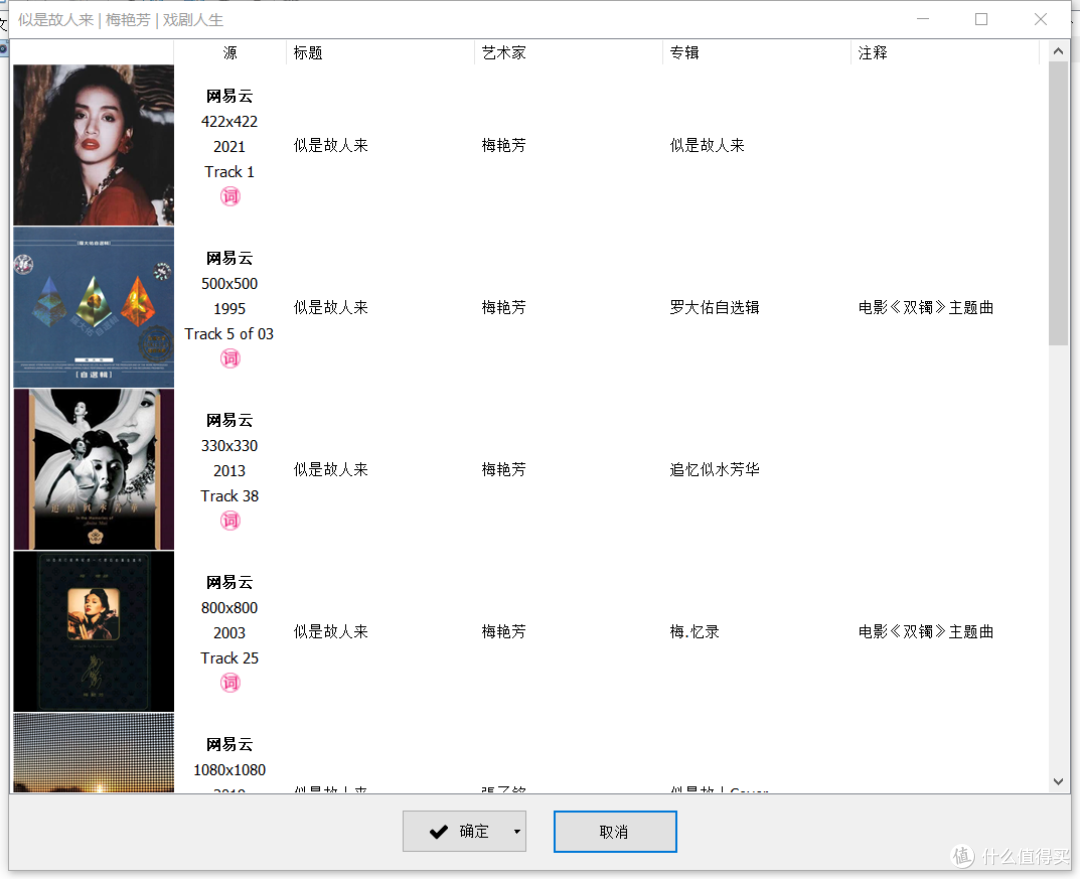Click year 1995 in second result
The image size is (1080, 879).
pyautogui.click(x=229, y=309)
